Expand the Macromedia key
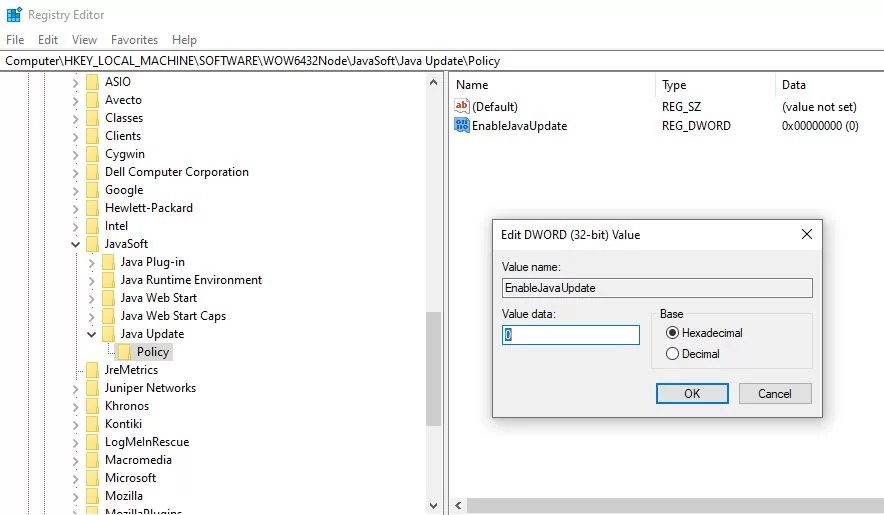884x515 pixels. click(76, 460)
